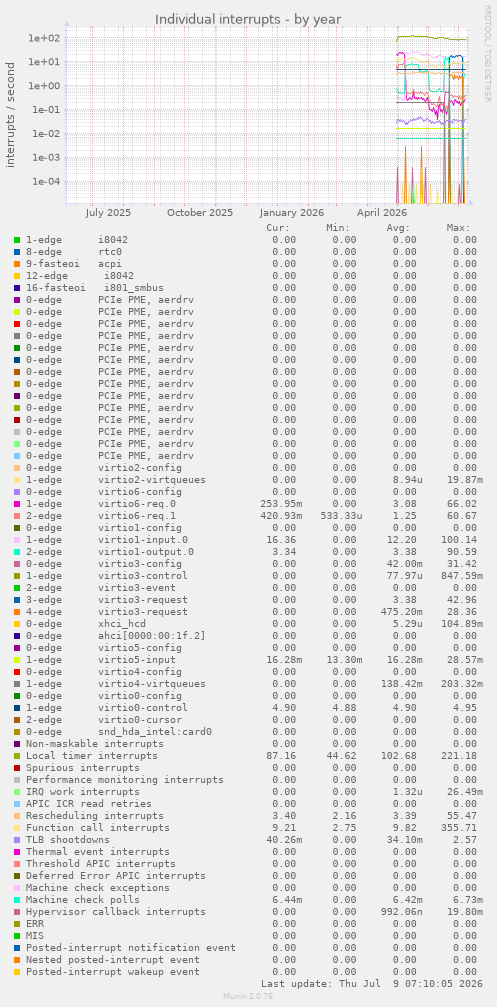Click the October 2025 axis label

(x=200, y=213)
